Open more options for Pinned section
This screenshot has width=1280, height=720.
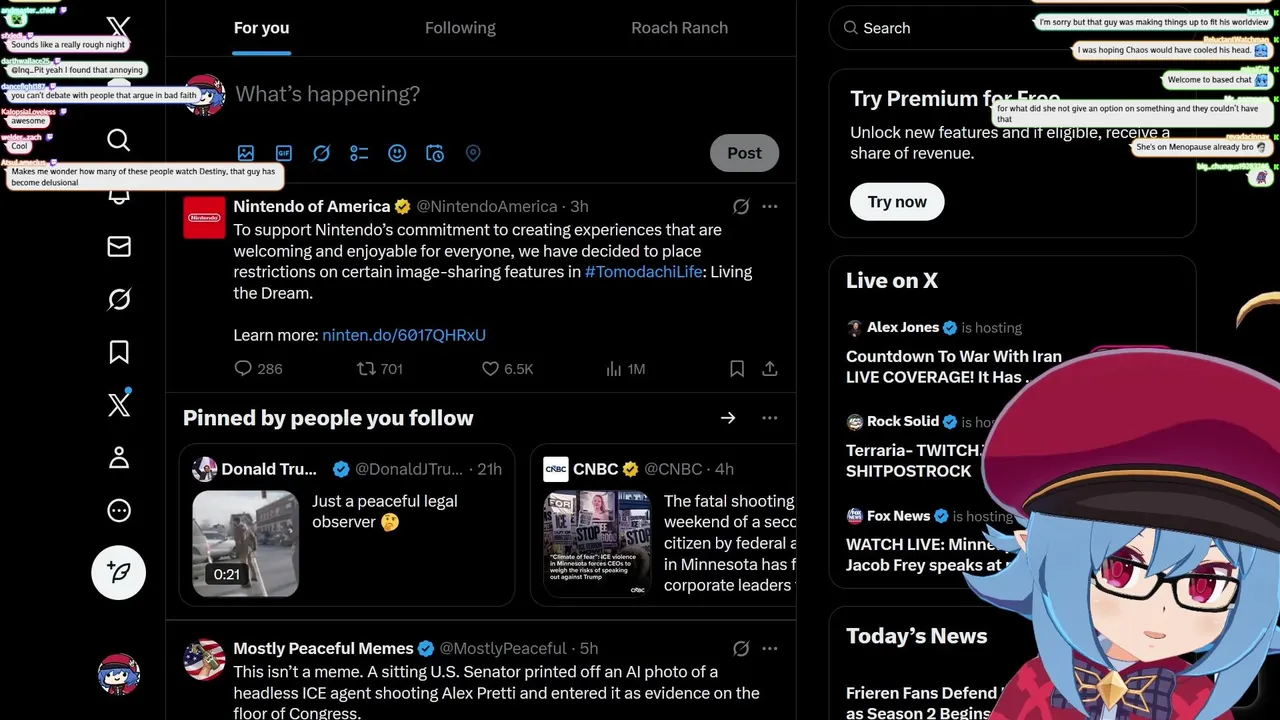(770, 418)
